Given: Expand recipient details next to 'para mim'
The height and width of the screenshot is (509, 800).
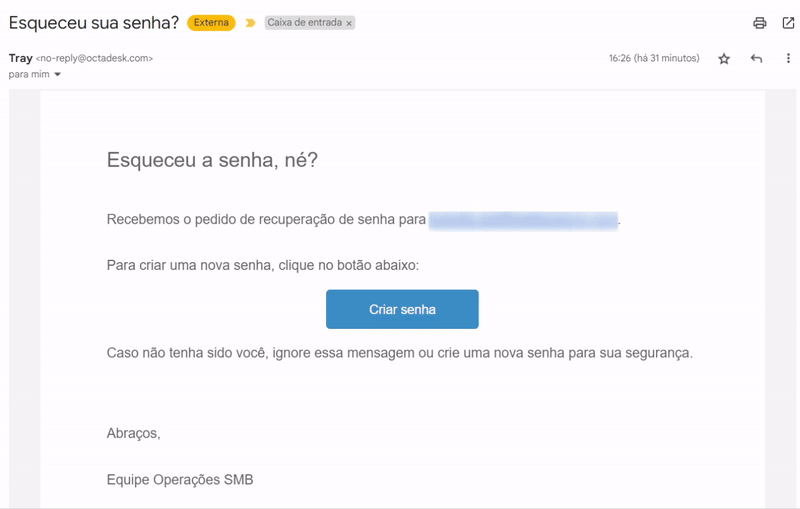Looking at the screenshot, I should coord(58,74).
